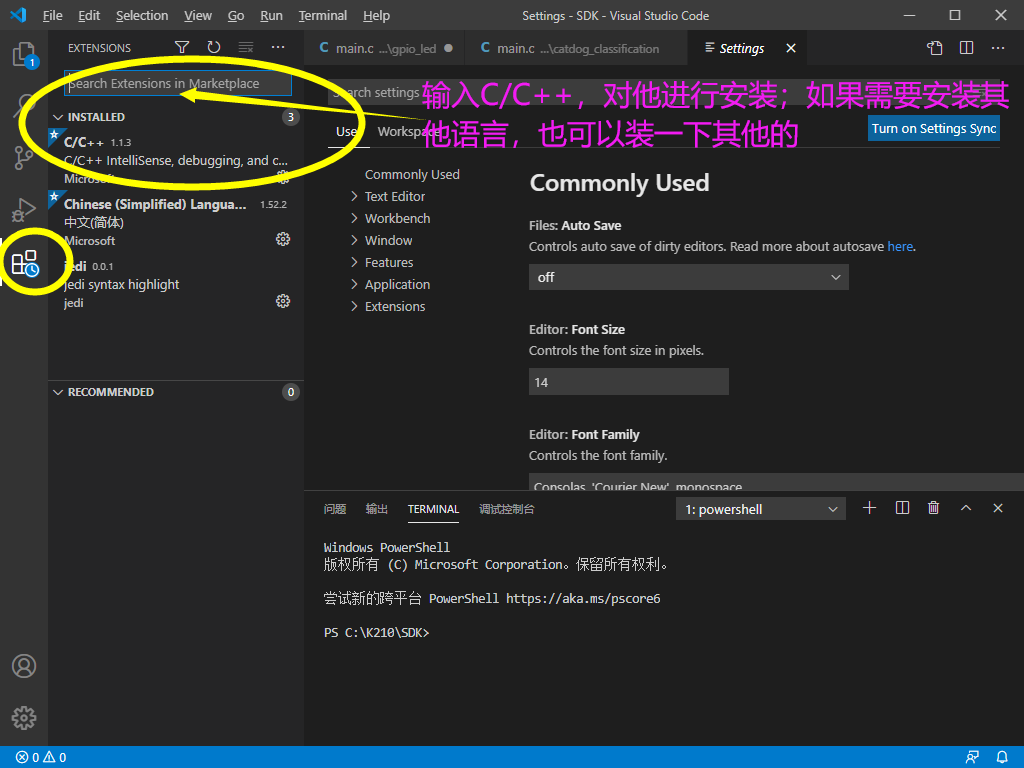Open Run and Debug view
Screen dimensions: 1024x768
click(24, 210)
